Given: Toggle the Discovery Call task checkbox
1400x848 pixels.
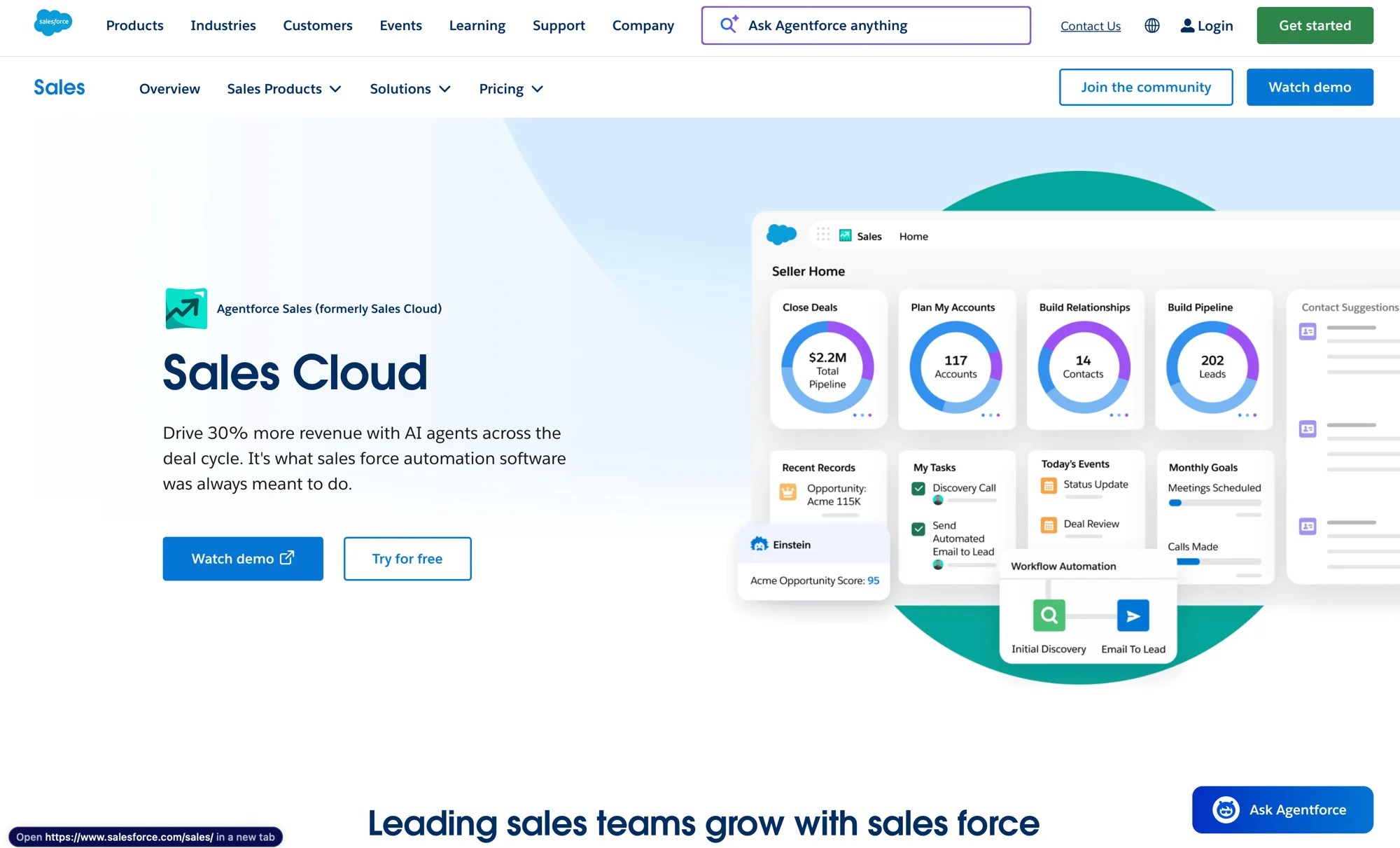Looking at the screenshot, I should coord(918,489).
